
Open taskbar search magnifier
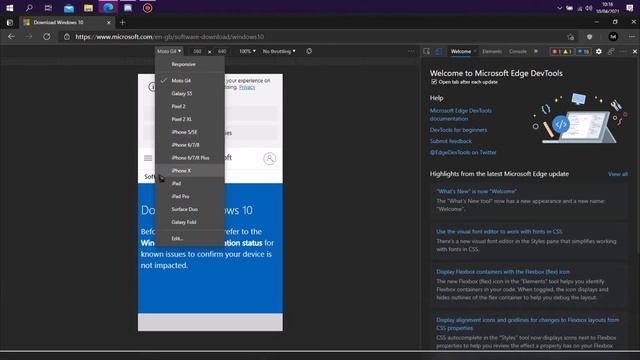point(29,8)
